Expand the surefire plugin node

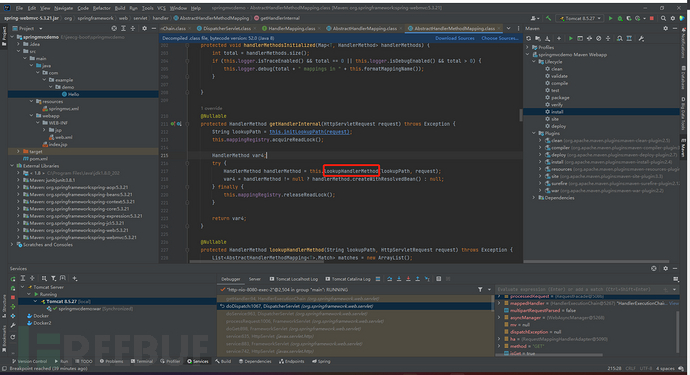pos(541,184)
